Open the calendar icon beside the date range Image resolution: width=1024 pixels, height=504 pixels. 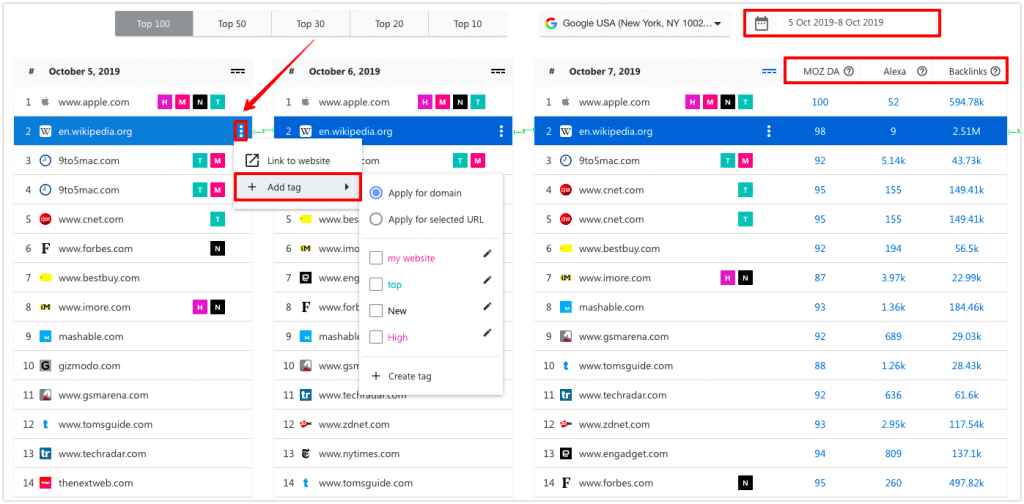point(761,24)
